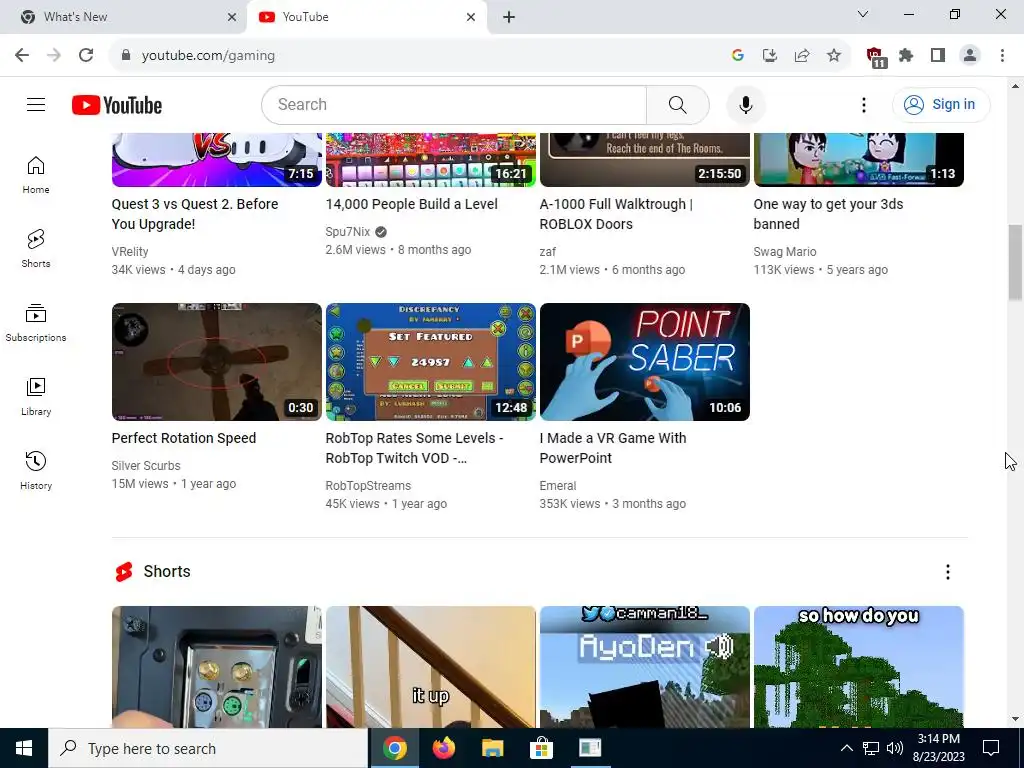
Task: Go to Home in the sidebar
Action: [x=36, y=175]
